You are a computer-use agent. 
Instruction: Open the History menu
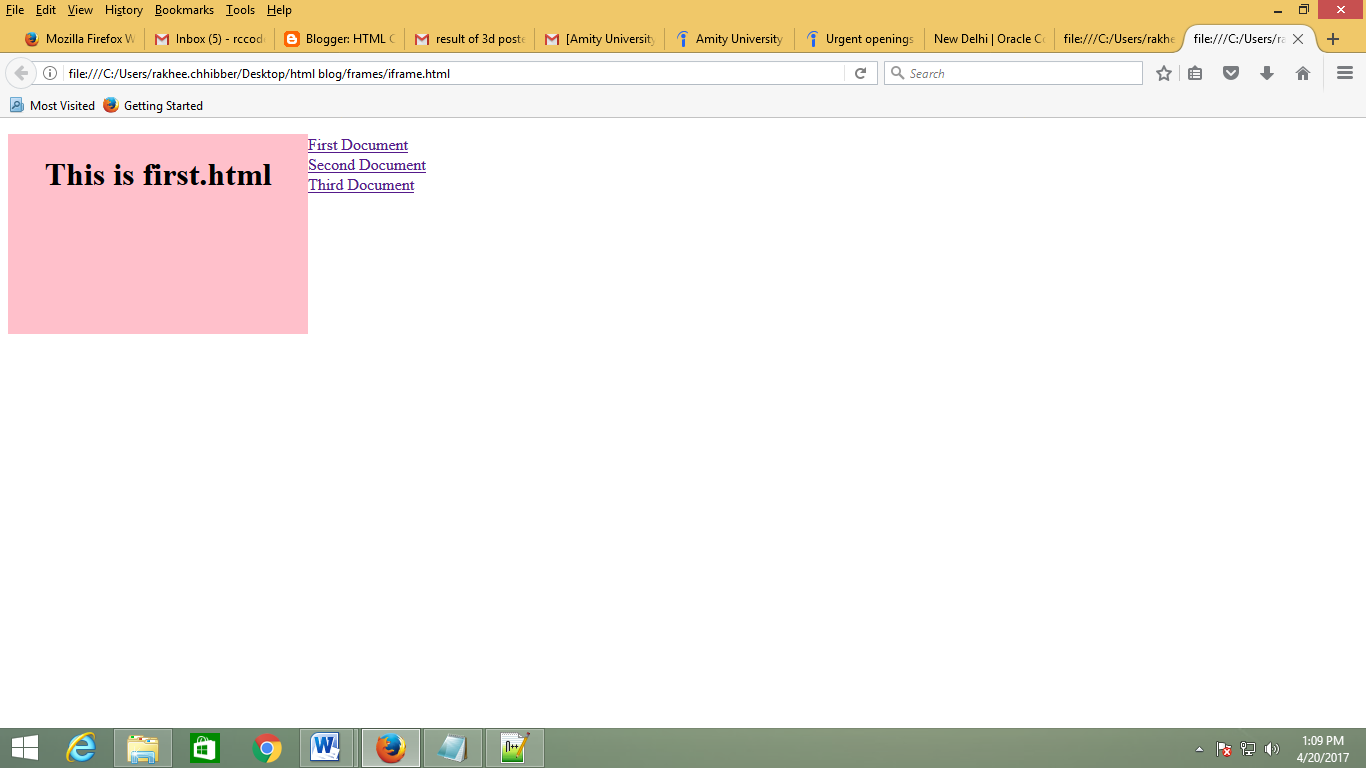pos(123,10)
